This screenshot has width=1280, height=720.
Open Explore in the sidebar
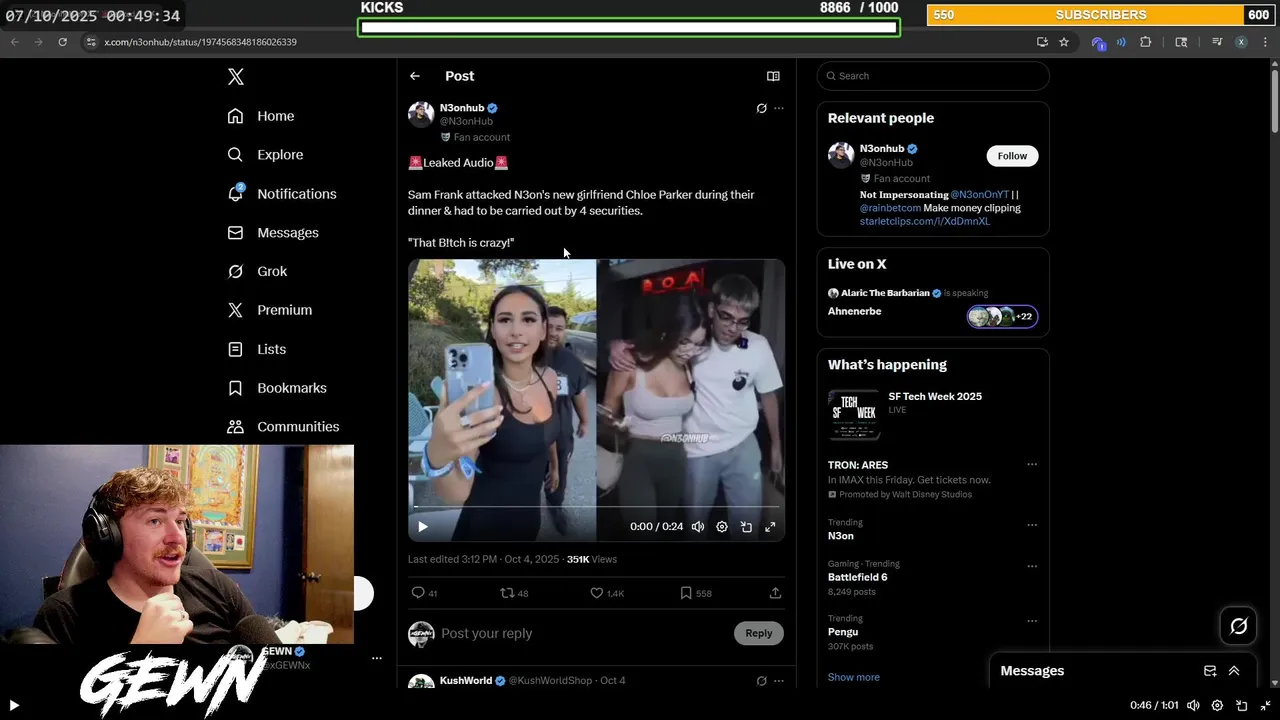[x=265, y=155]
